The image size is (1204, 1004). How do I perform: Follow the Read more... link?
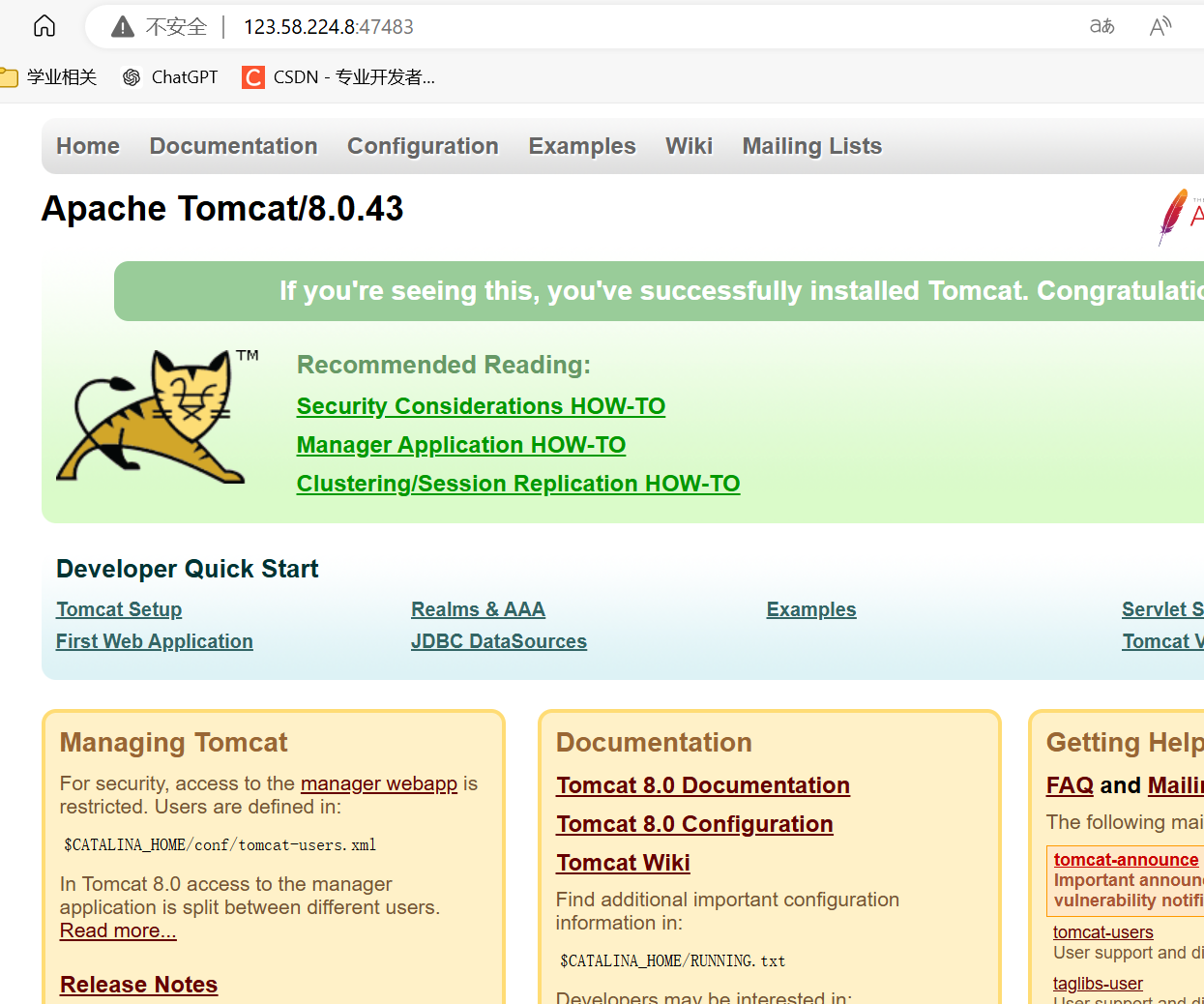click(x=118, y=930)
